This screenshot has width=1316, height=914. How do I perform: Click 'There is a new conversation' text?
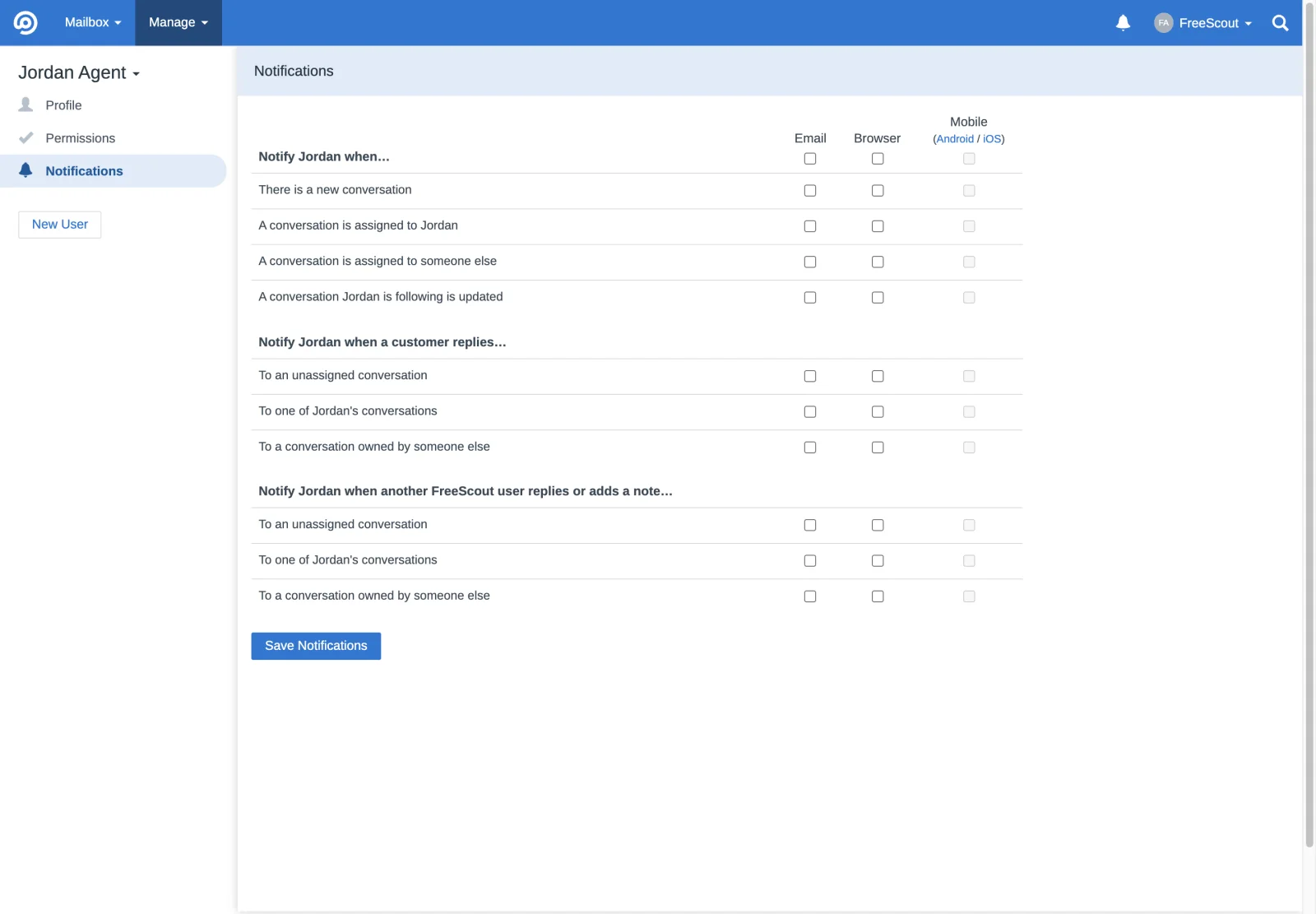tap(335, 190)
